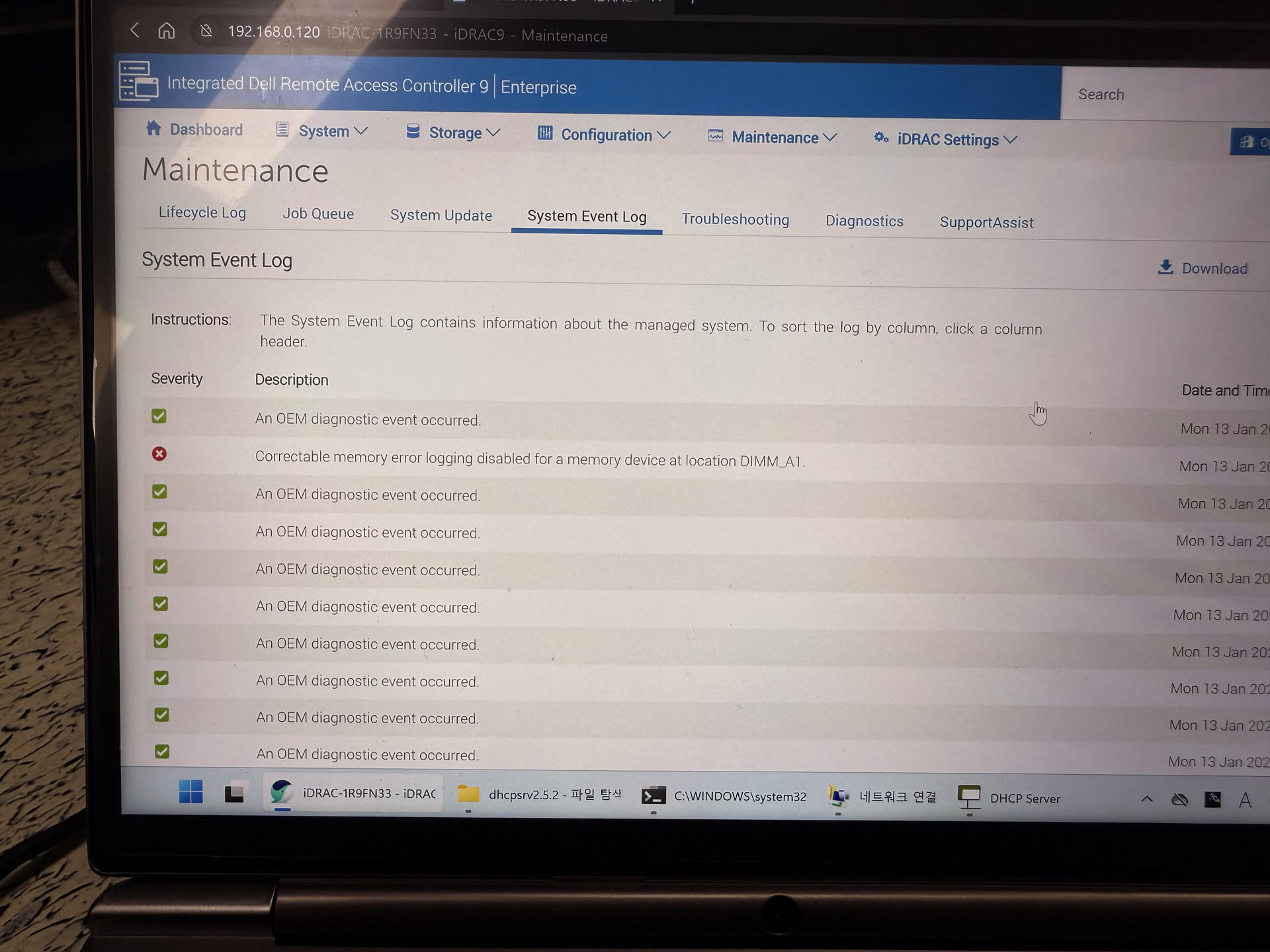The width and height of the screenshot is (1270, 952).
Task: Click the iDRAC server logo icon
Action: pyautogui.click(x=138, y=81)
